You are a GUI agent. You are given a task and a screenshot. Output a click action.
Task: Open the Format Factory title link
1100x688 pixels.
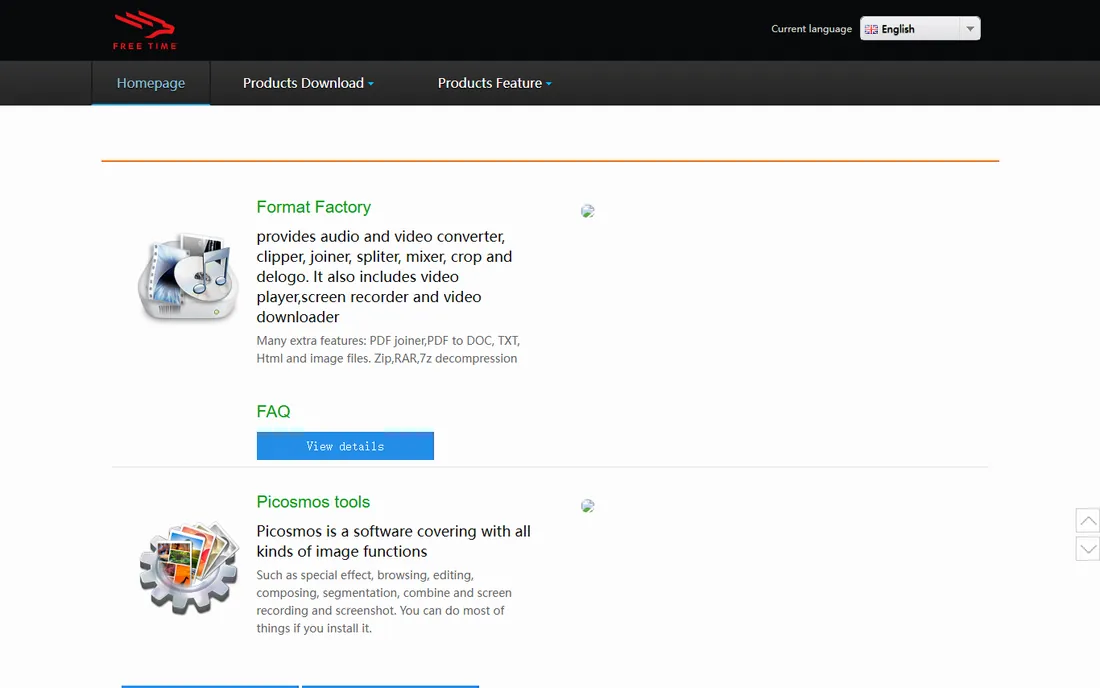314,207
